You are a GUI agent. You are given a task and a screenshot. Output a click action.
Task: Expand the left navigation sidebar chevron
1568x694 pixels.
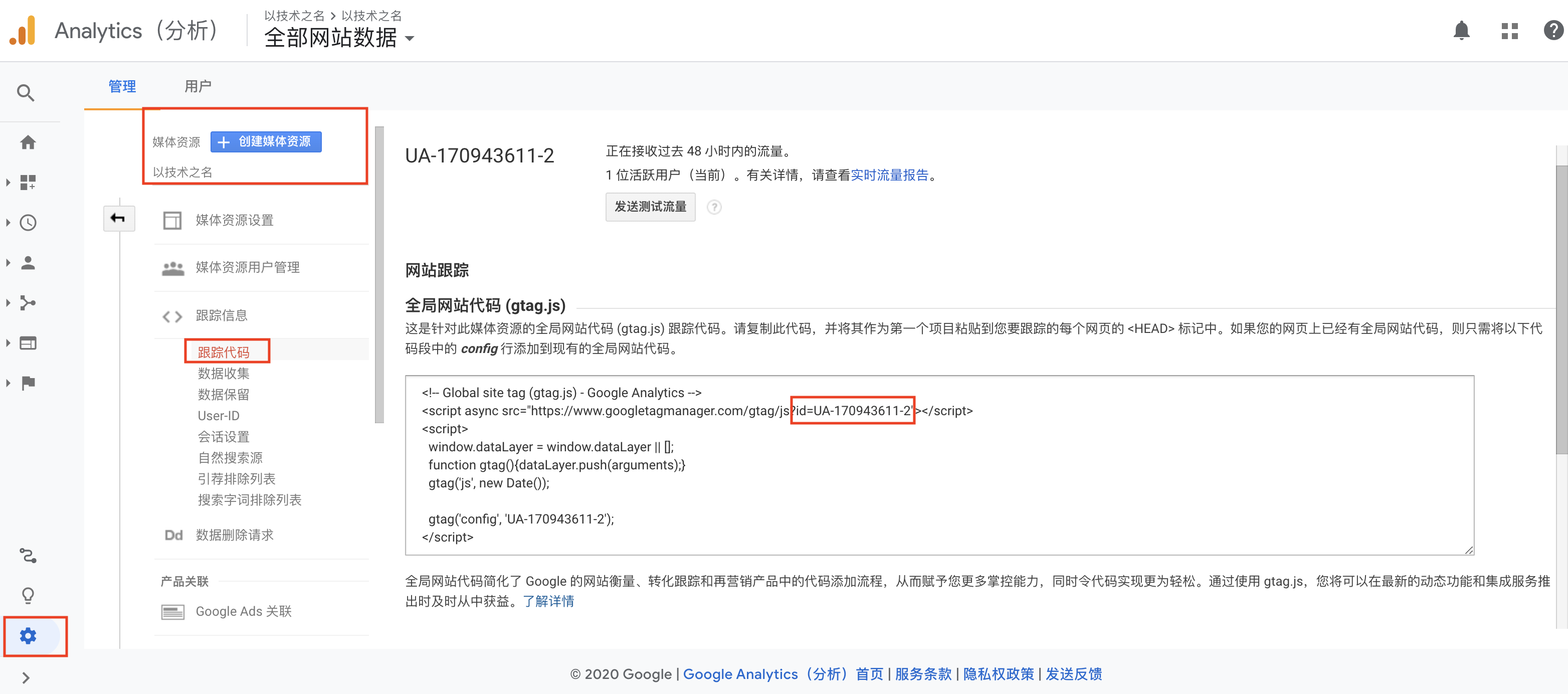(26, 677)
